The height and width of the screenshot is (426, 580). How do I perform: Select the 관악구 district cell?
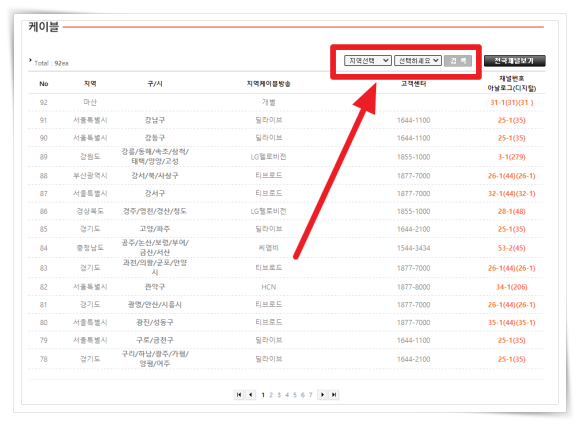click(155, 287)
